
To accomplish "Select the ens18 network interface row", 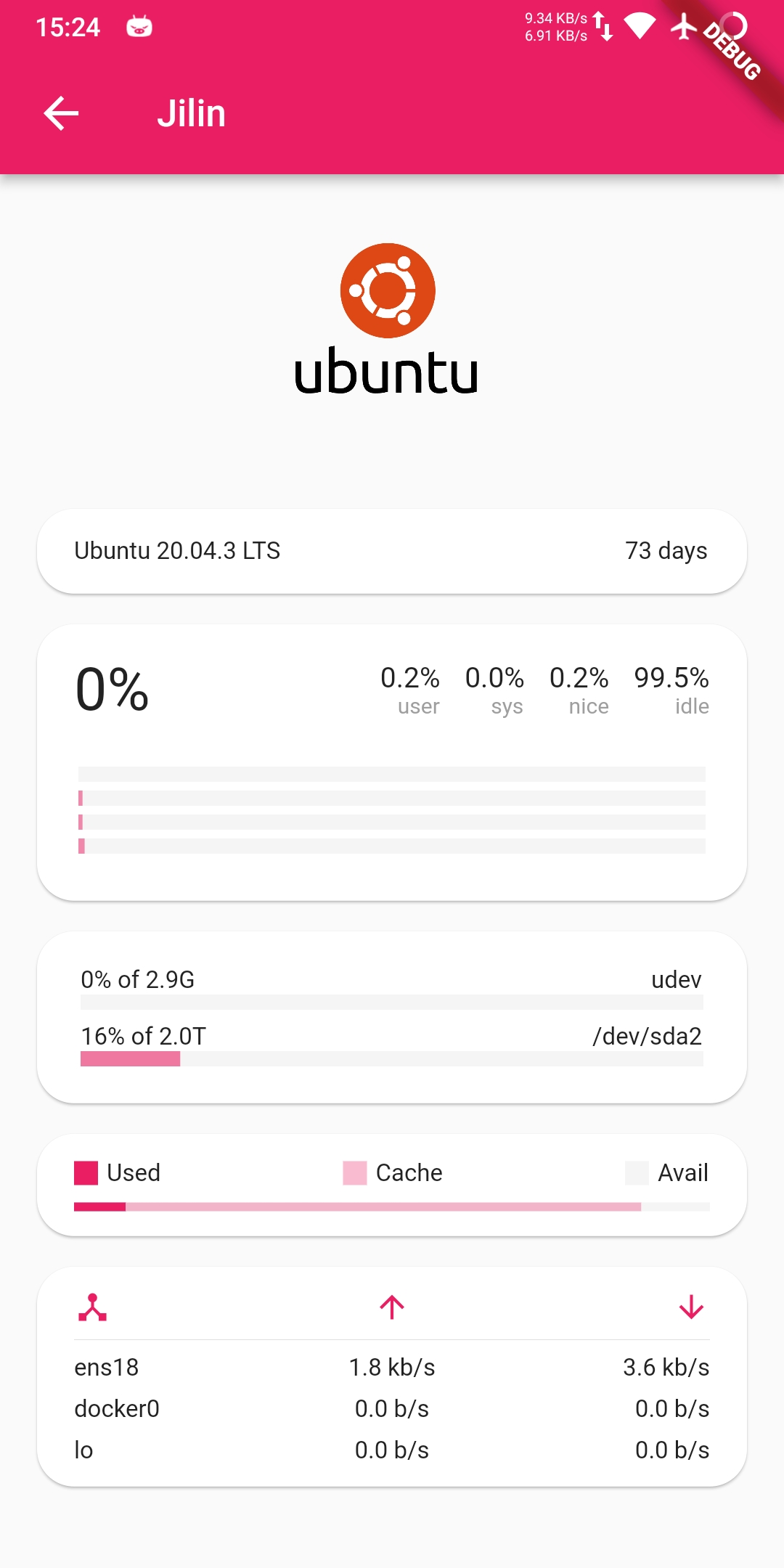I will tap(392, 1368).
